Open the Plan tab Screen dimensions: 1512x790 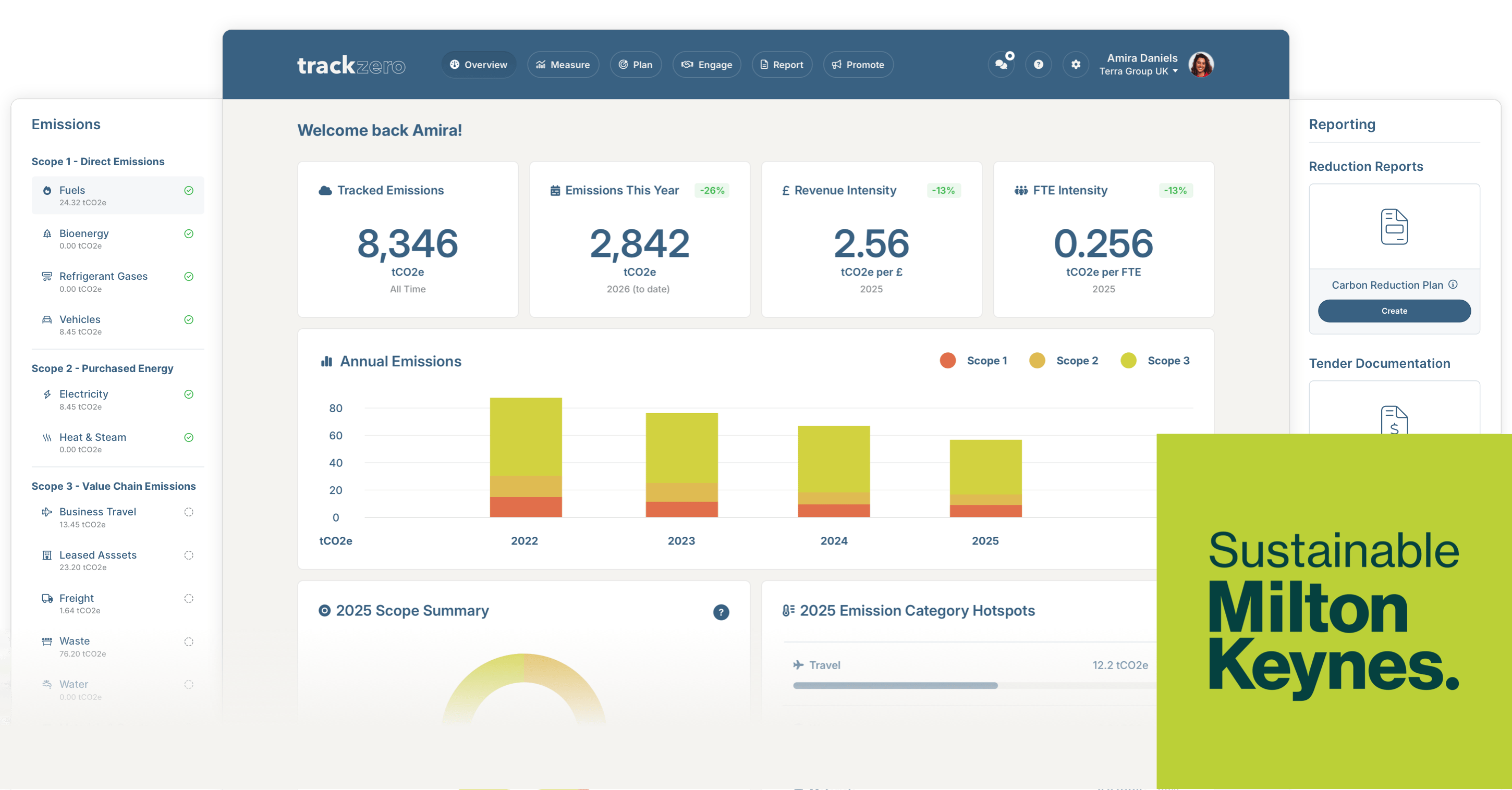point(636,65)
